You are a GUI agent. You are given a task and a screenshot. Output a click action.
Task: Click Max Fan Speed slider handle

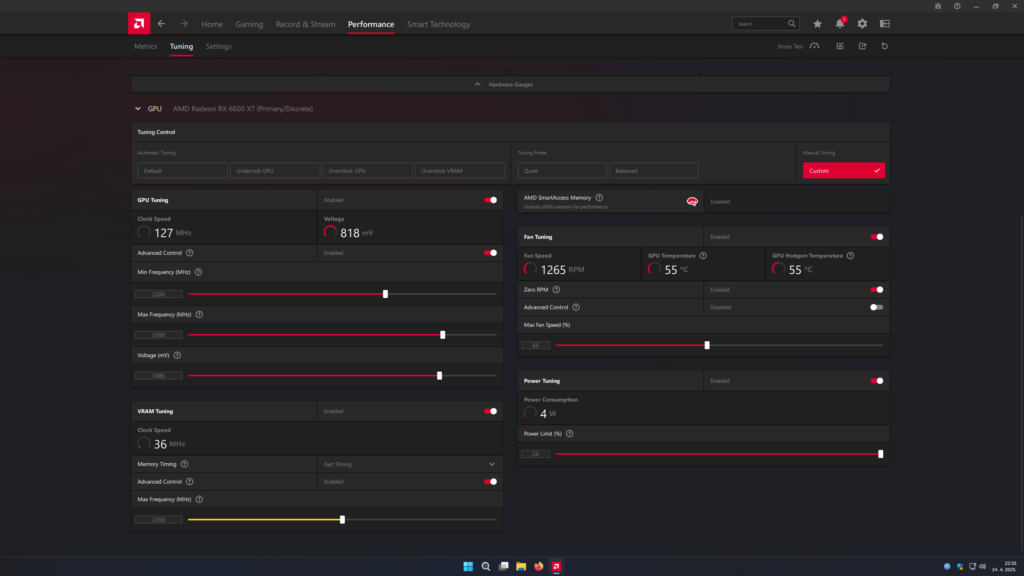click(707, 345)
